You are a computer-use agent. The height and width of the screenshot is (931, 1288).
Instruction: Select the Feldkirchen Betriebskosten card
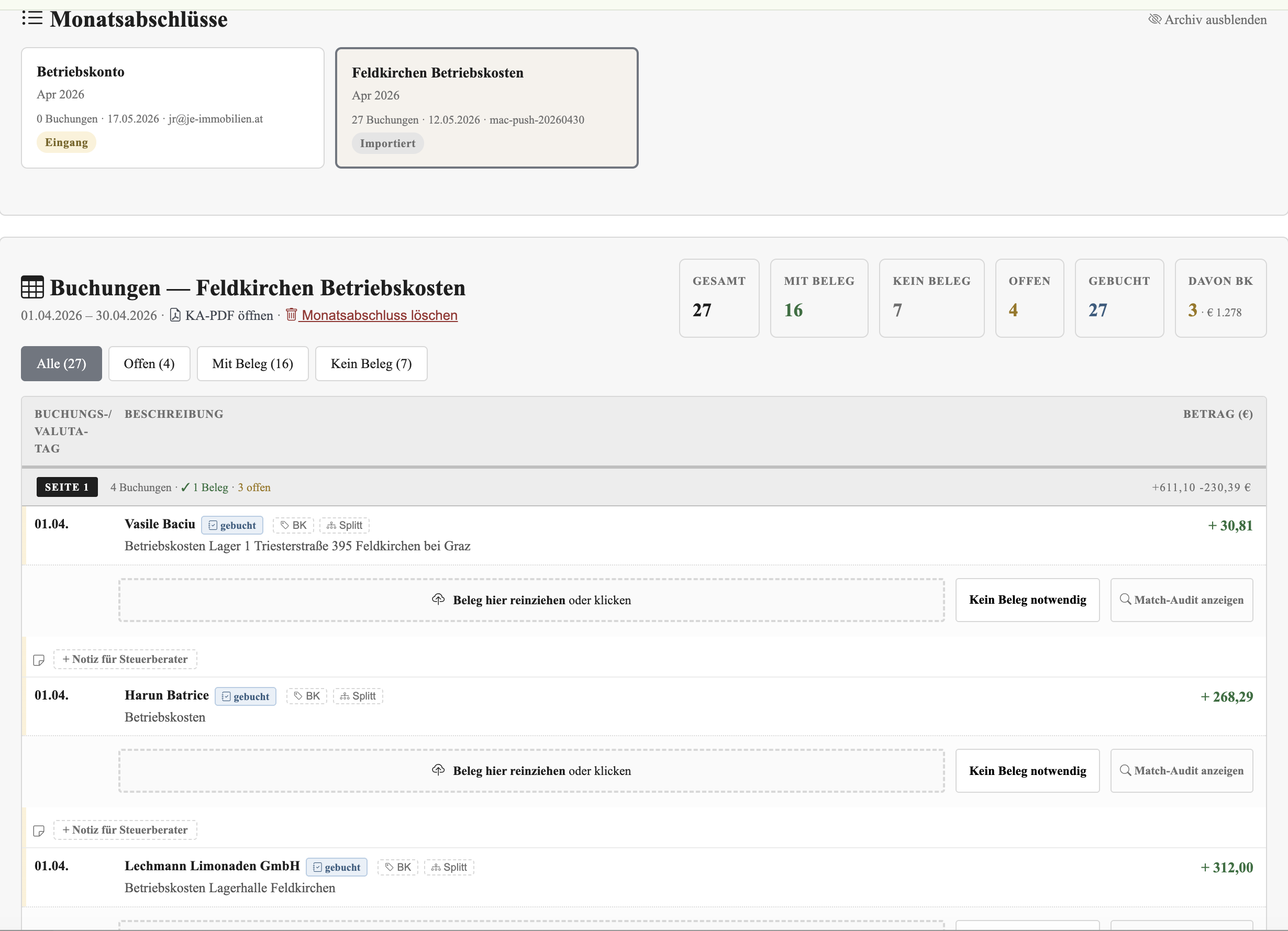click(487, 108)
